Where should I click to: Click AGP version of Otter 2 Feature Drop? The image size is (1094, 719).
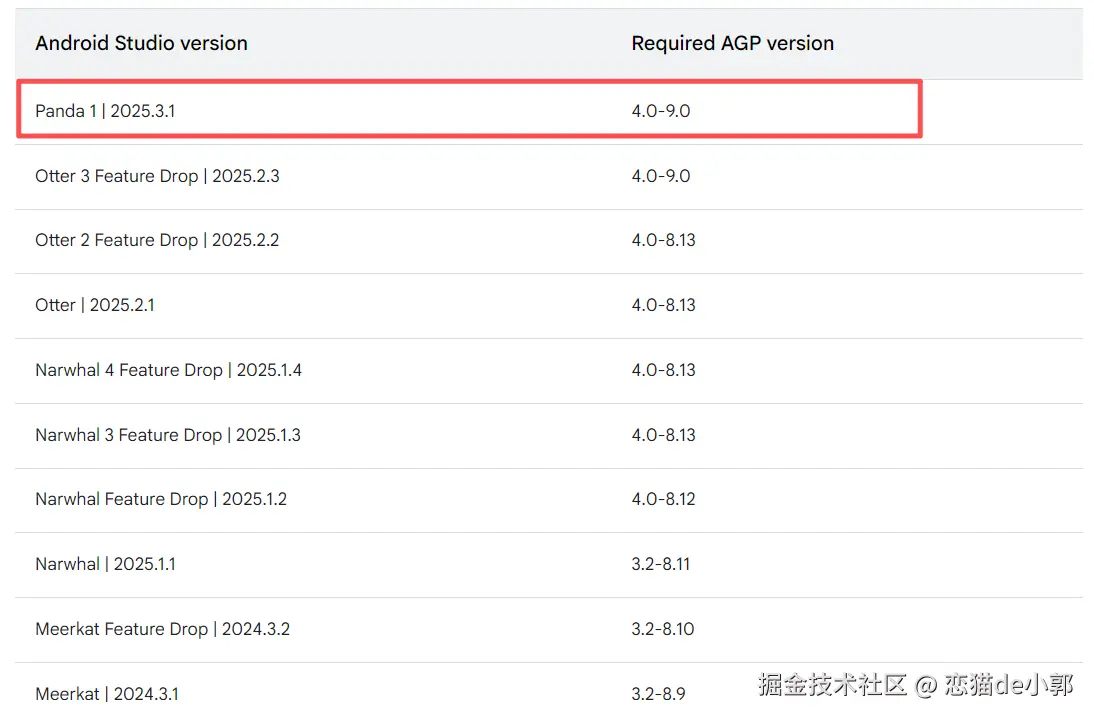(663, 240)
